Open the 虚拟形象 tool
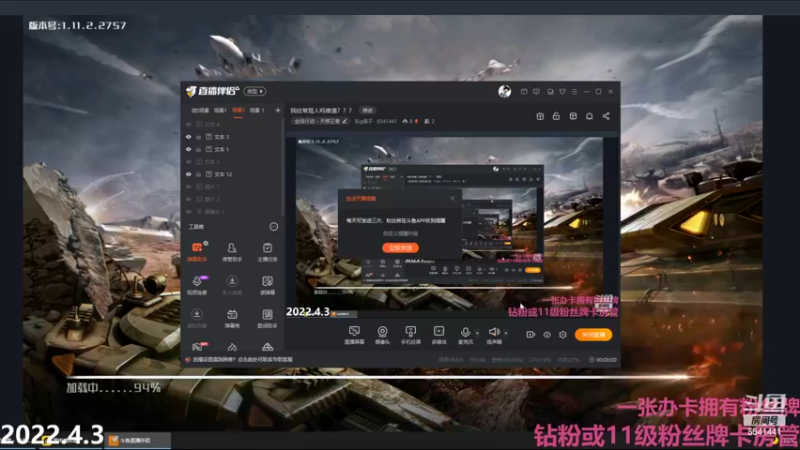 pos(197,318)
